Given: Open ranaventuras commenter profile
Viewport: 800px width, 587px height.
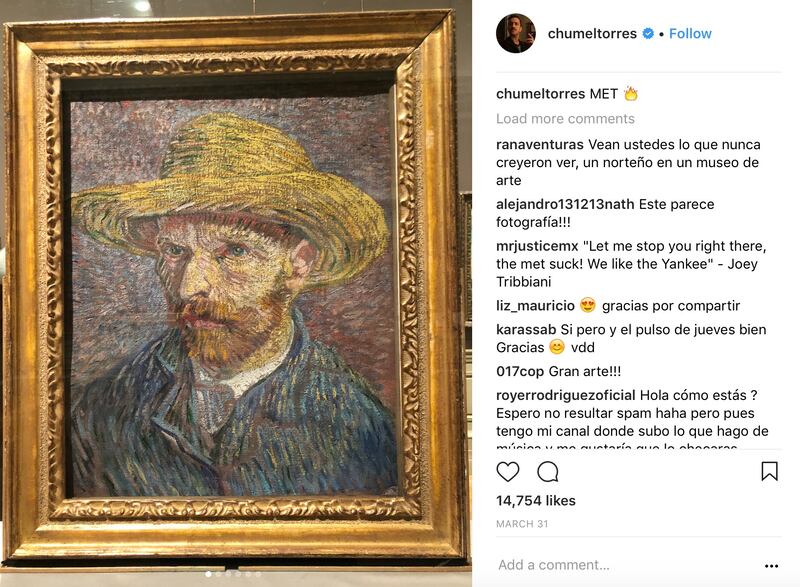Looking at the screenshot, I should (540, 144).
